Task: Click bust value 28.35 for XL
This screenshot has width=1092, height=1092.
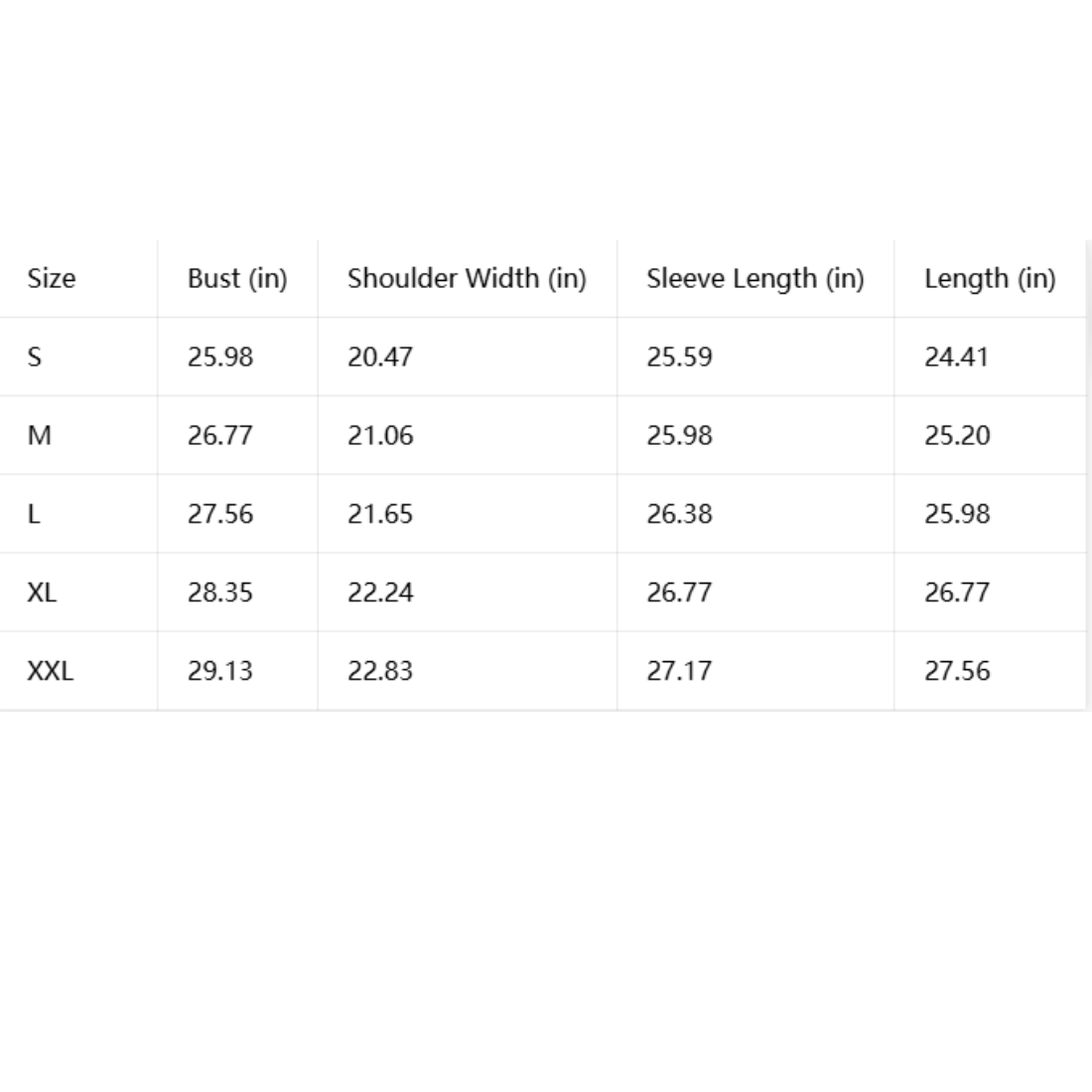Action: tap(220, 593)
